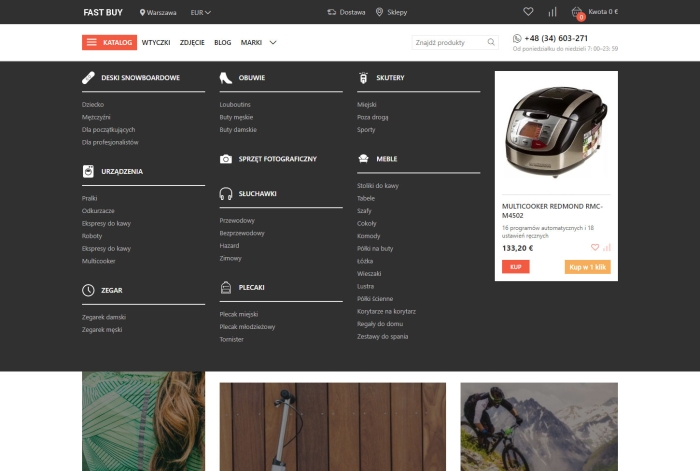
Task: Open the Zestawy do spania subcategory
Action: coord(383,336)
